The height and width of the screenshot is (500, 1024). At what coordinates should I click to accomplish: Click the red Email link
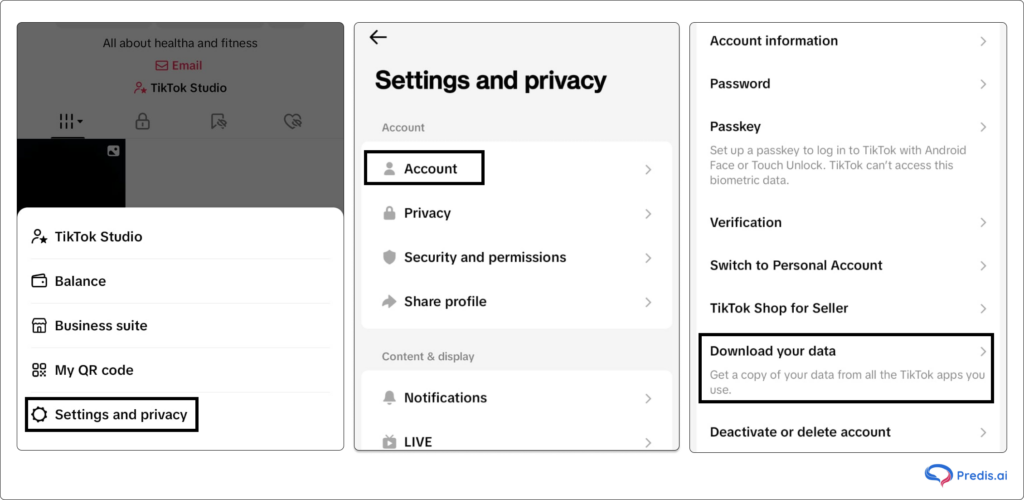[179, 66]
